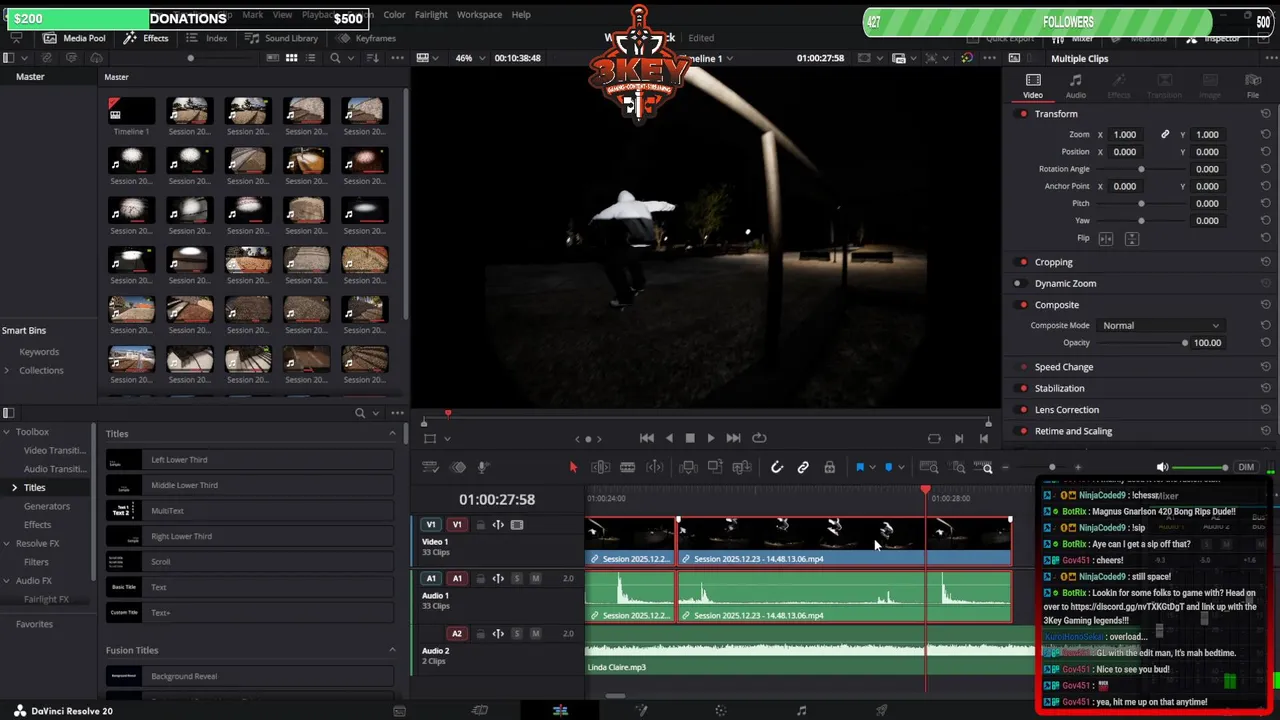This screenshot has height=720, width=1280.
Task: Click the Play button in viewer
Action: [711, 438]
